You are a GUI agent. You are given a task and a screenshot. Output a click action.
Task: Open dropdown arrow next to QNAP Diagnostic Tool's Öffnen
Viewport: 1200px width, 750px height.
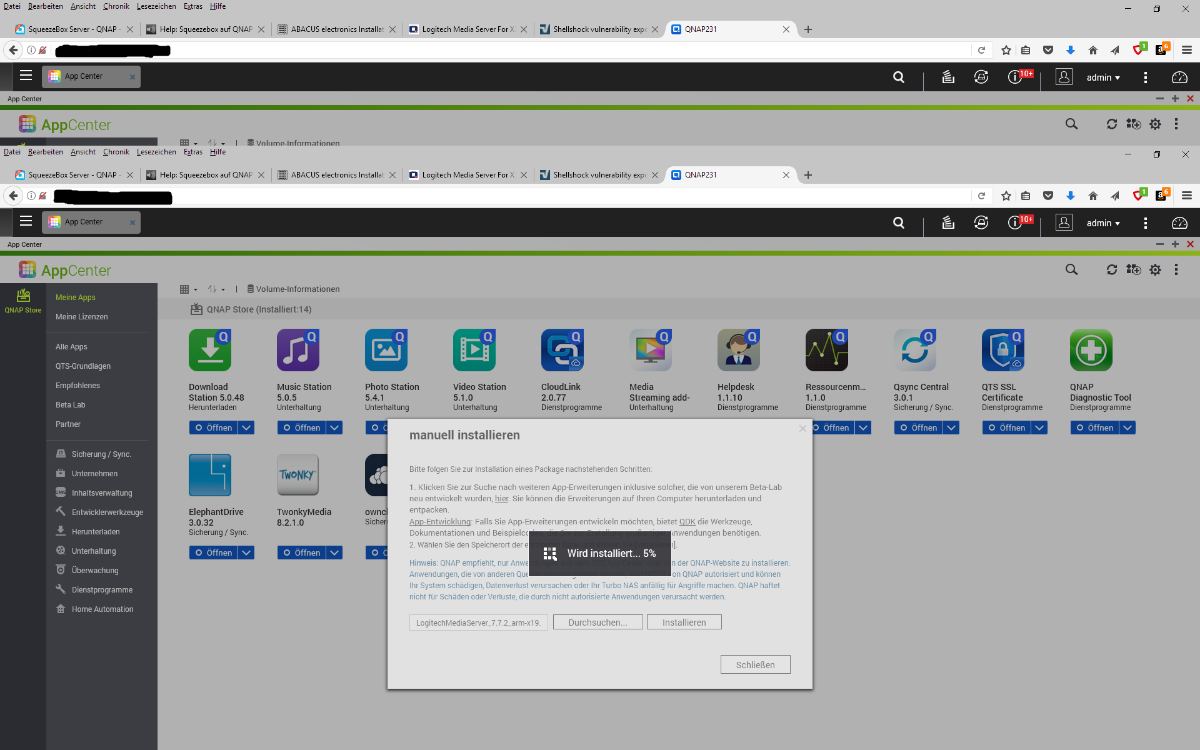1127,428
